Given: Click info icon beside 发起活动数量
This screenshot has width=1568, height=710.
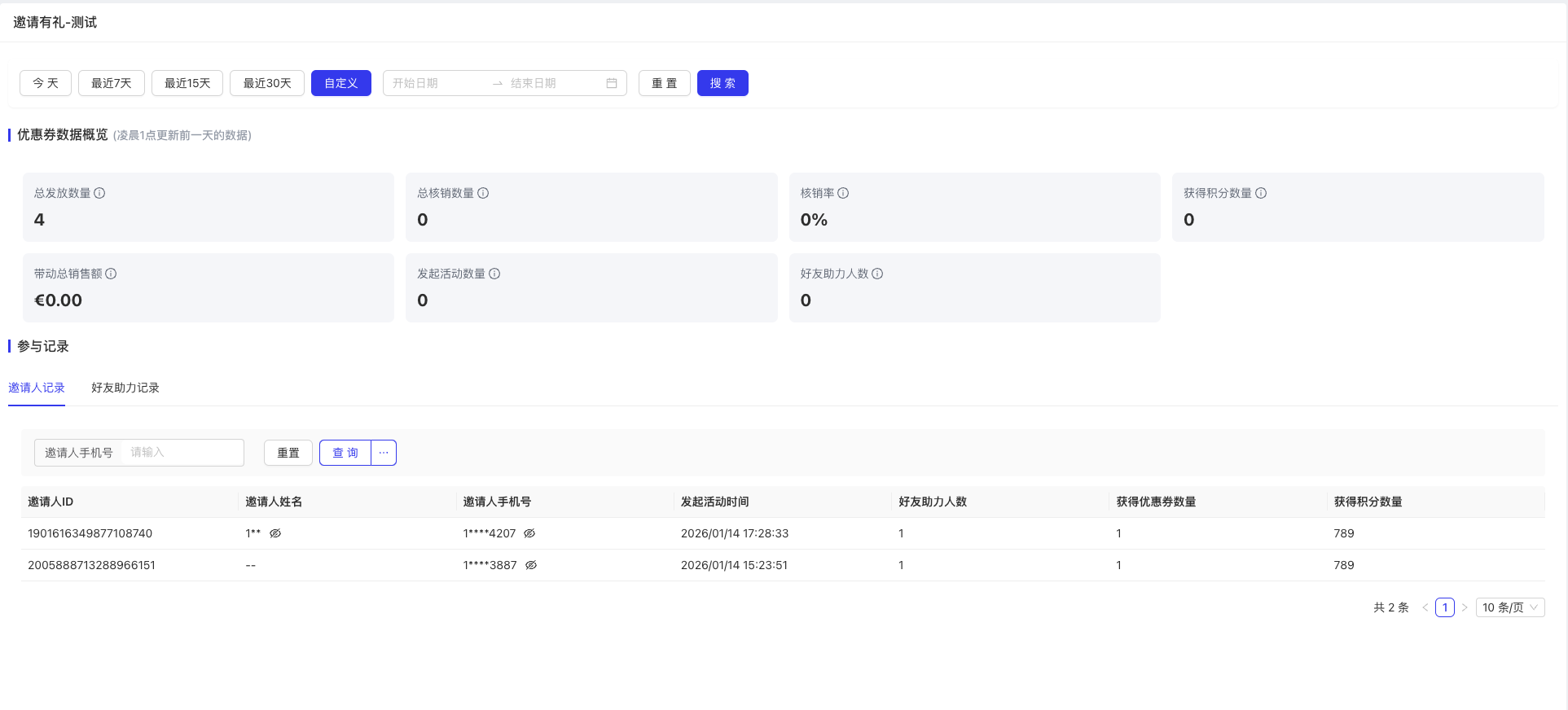Looking at the screenshot, I should pyautogui.click(x=494, y=274).
